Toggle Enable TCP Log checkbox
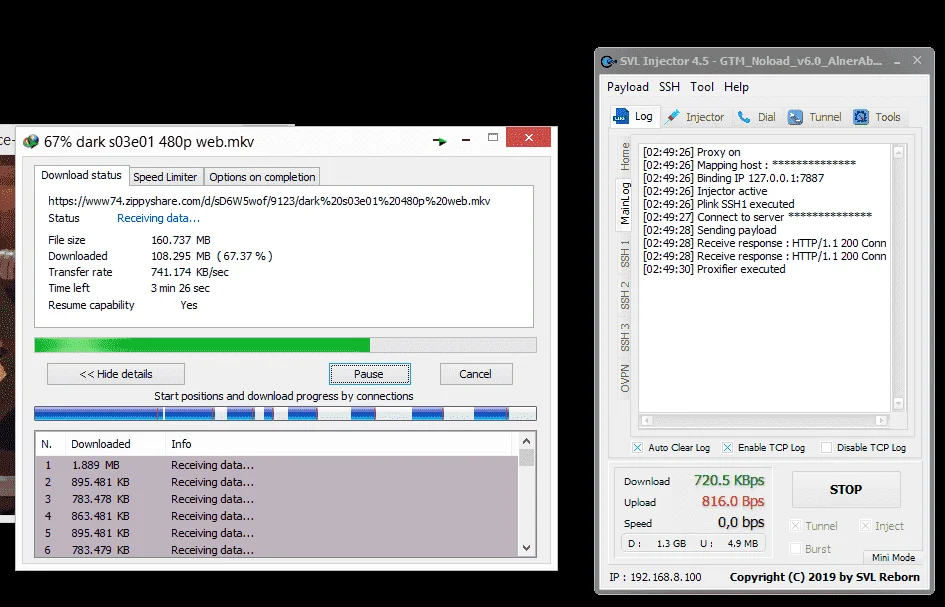 [727, 447]
